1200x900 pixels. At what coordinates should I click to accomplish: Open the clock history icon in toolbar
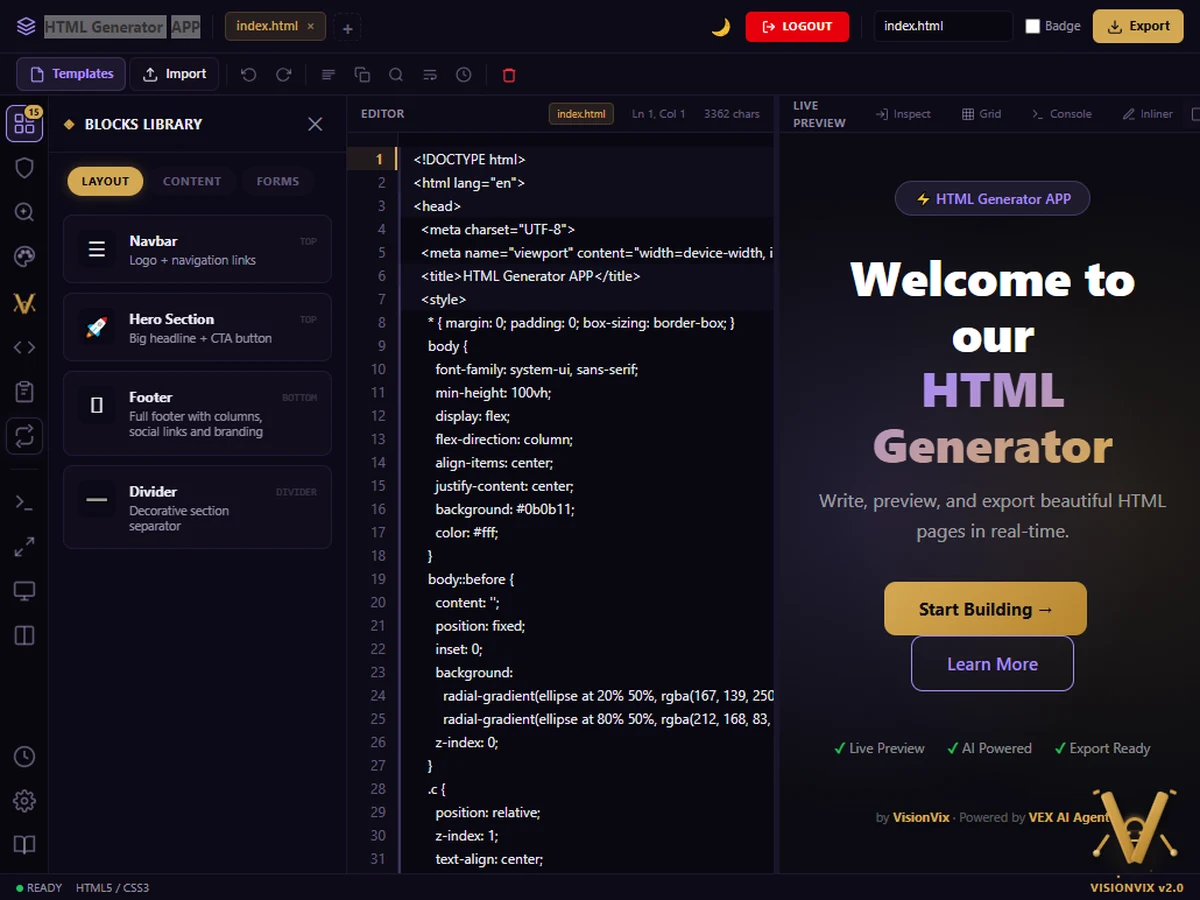(464, 75)
